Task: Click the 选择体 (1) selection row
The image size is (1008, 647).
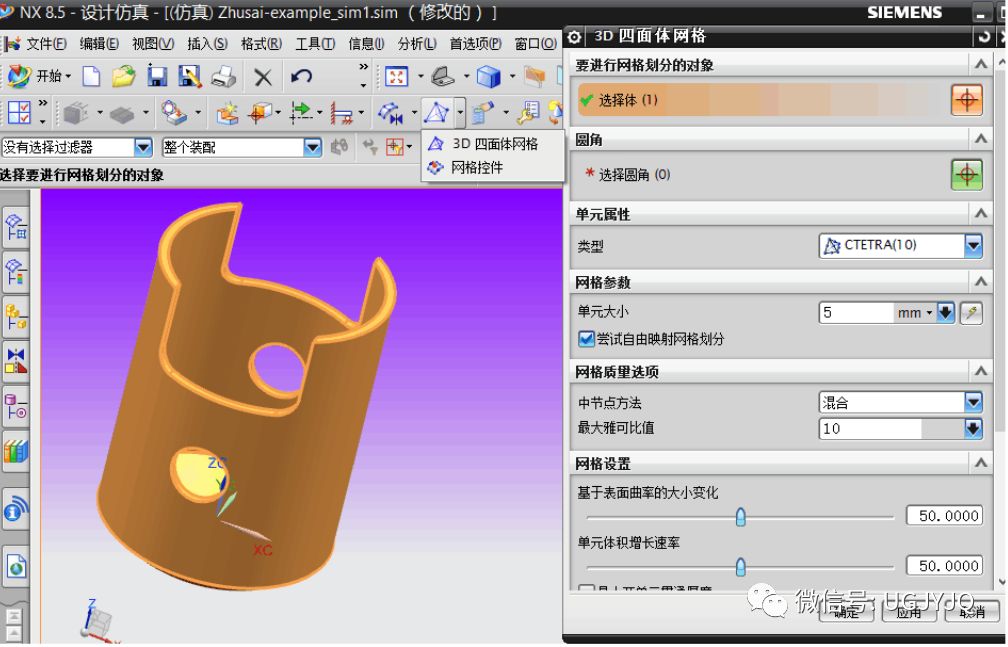Action: 762,100
